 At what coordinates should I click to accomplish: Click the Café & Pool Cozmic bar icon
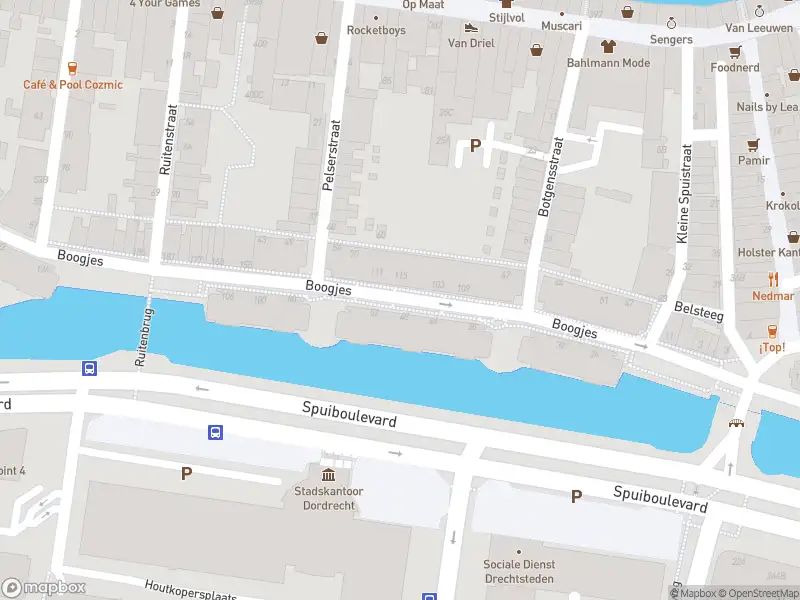pyautogui.click(x=72, y=68)
